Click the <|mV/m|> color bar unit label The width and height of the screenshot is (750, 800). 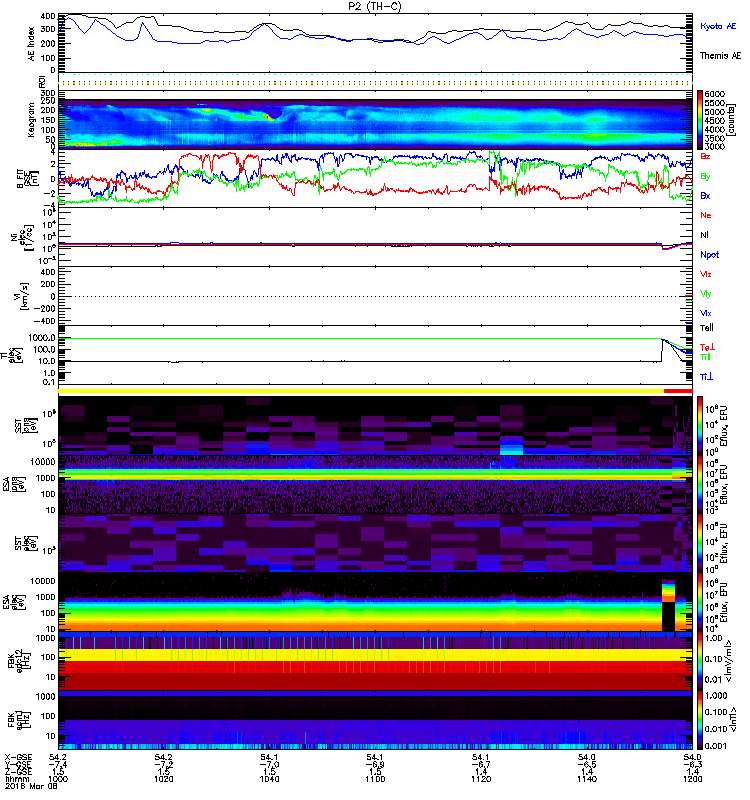coord(731,661)
